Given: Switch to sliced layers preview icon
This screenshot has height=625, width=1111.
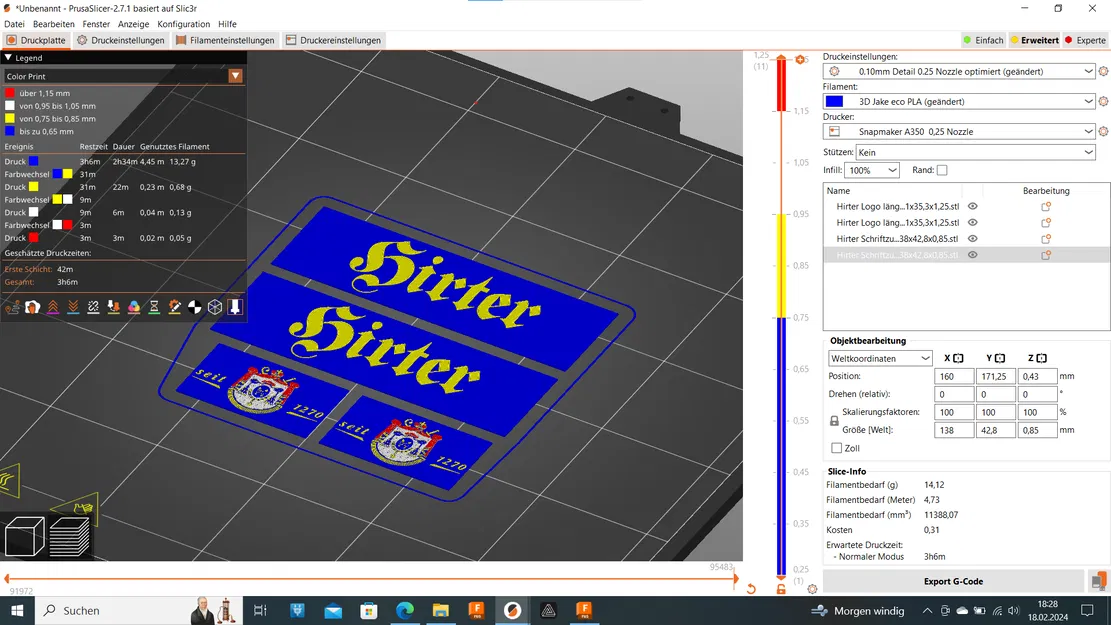Looking at the screenshot, I should pyautogui.click(x=69, y=536).
